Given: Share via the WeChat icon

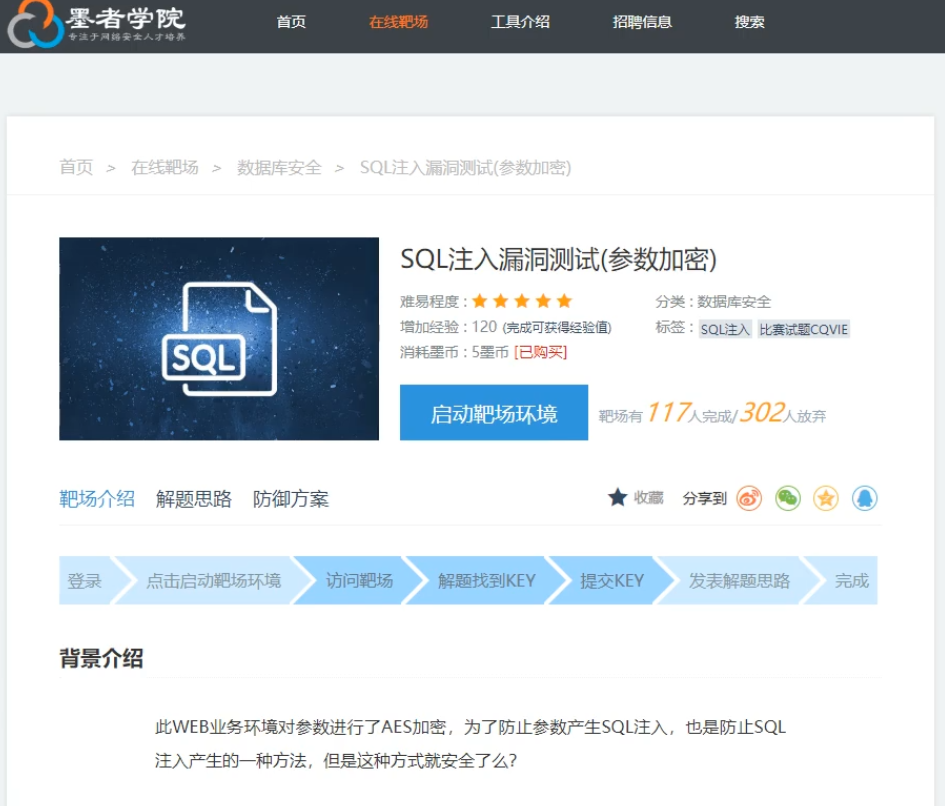Looking at the screenshot, I should 788,498.
